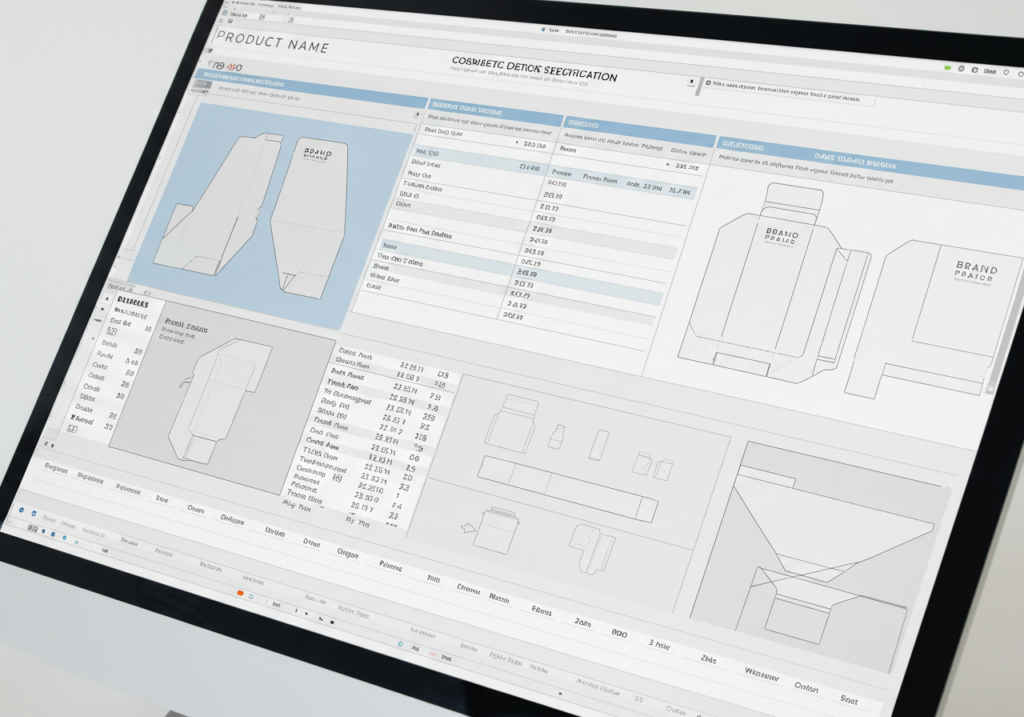Click the BRAND label on the blue preview carton
The height and width of the screenshot is (717, 1024).
tap(317, 153)
